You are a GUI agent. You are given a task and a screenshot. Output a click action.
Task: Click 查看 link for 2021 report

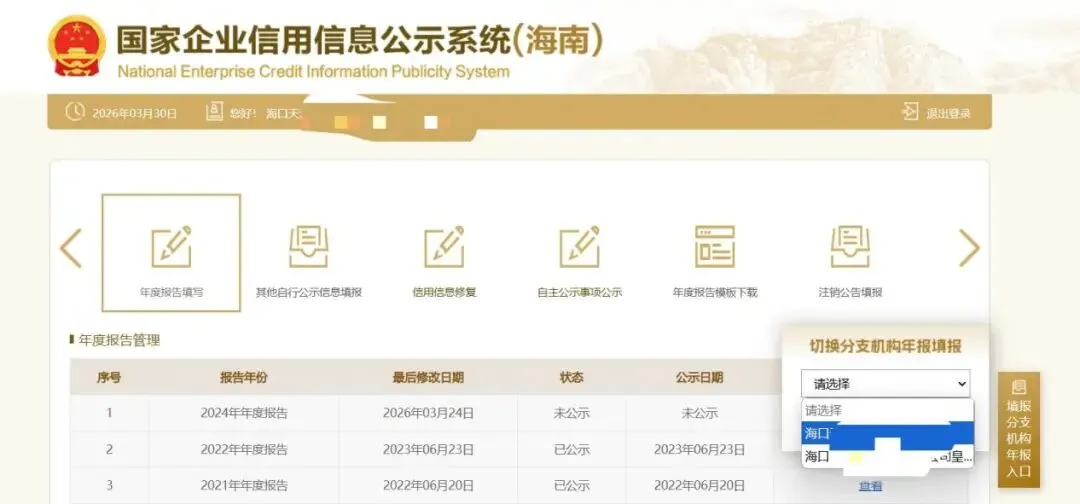click(871, 486)
